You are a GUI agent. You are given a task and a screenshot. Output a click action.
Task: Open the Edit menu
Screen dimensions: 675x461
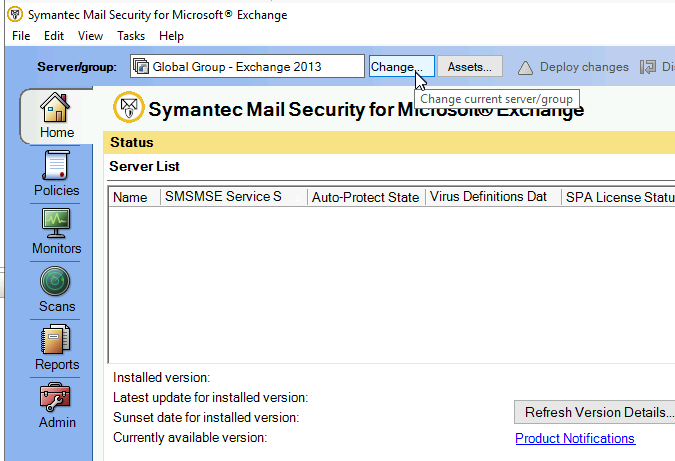(54, 36)
